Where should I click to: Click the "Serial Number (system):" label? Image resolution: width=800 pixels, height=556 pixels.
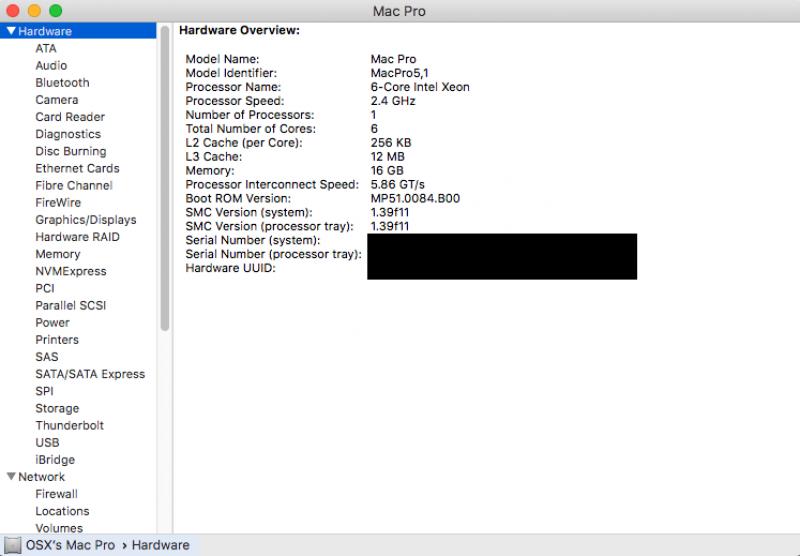(253, 240)
